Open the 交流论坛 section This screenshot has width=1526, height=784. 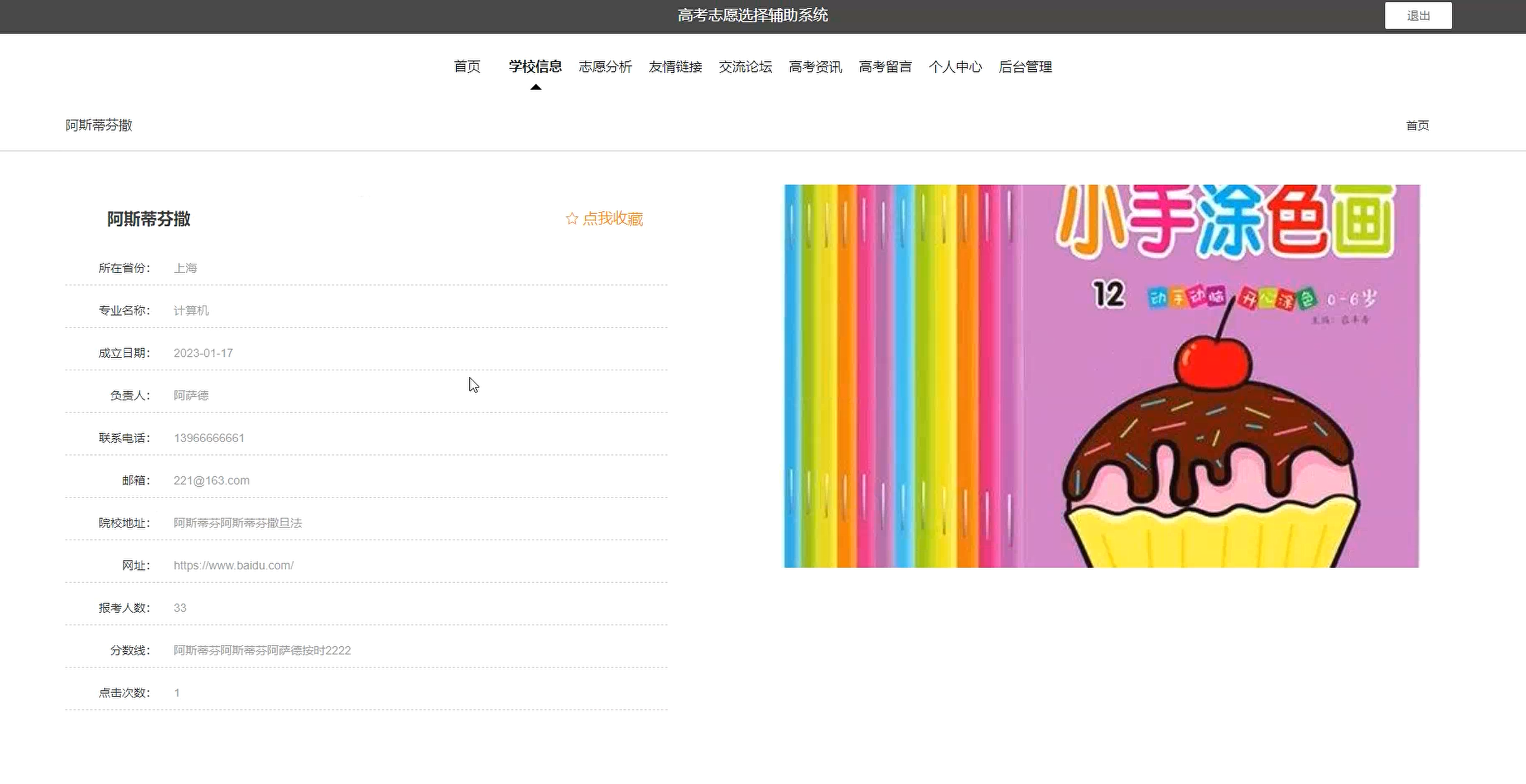click(x=745, y=66)
